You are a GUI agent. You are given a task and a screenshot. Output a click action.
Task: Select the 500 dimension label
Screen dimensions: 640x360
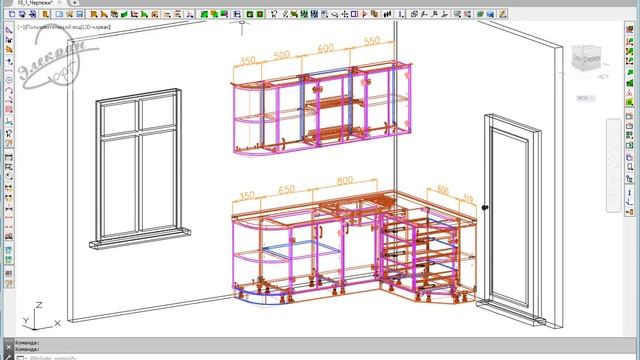point(281,55)
